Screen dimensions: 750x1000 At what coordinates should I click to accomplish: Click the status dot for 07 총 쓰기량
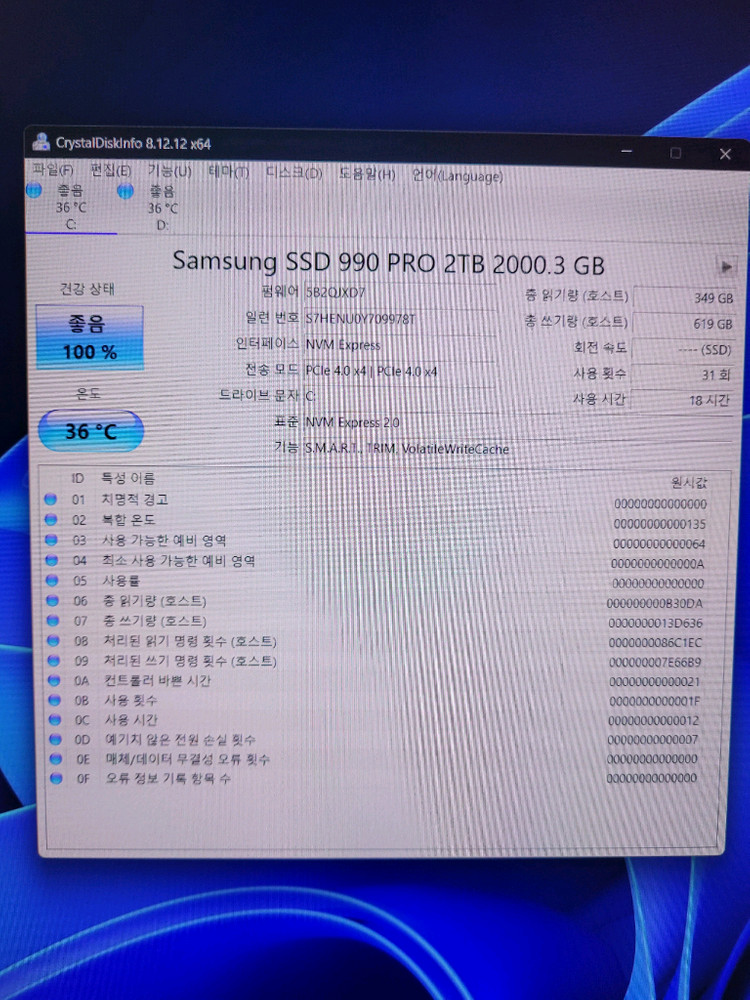(x=53, y=621)
